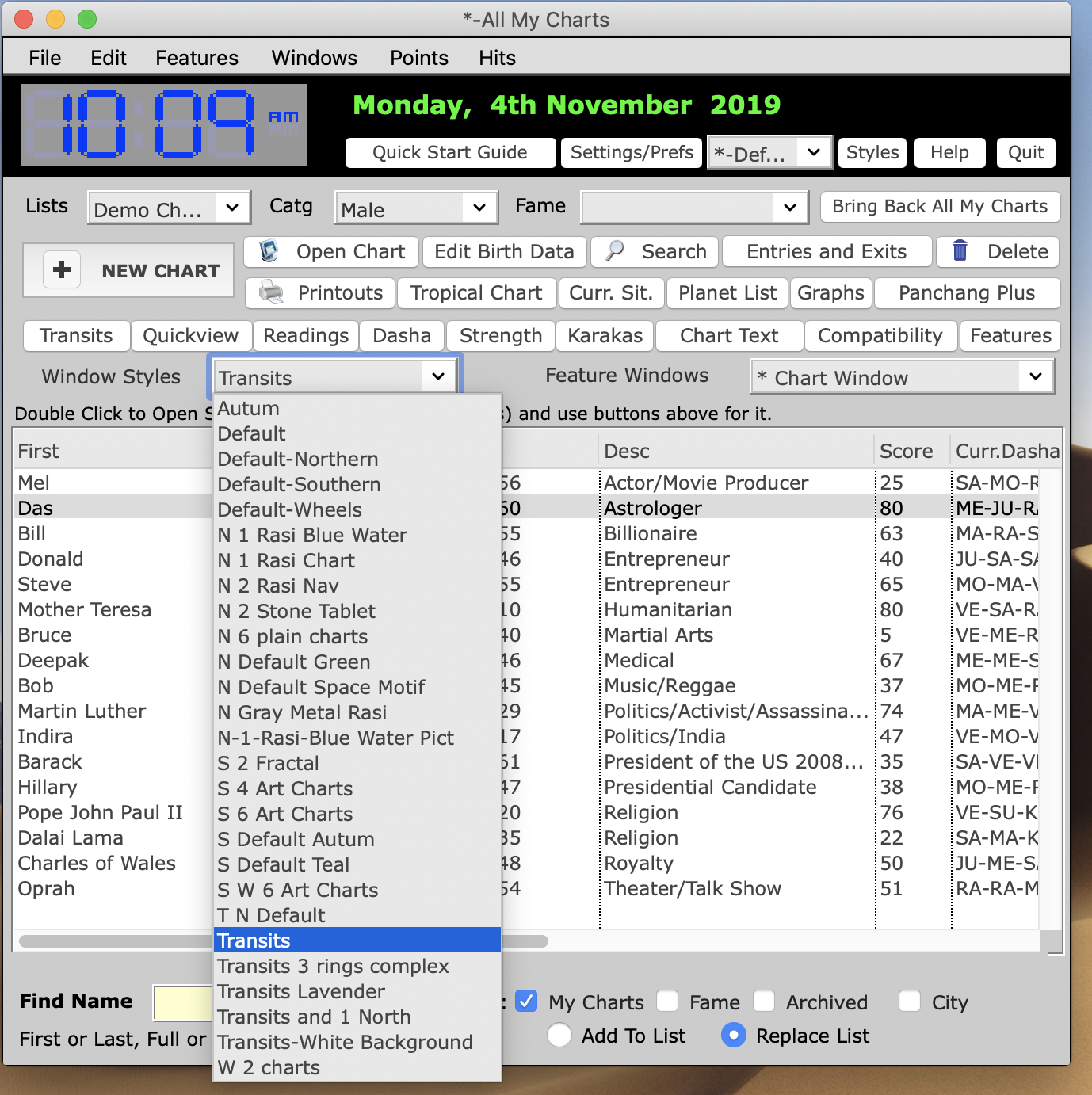This screenshot has width=1092, height=1095.
Task: Click the Search magnifying glass icon
Action: [614, 251]
